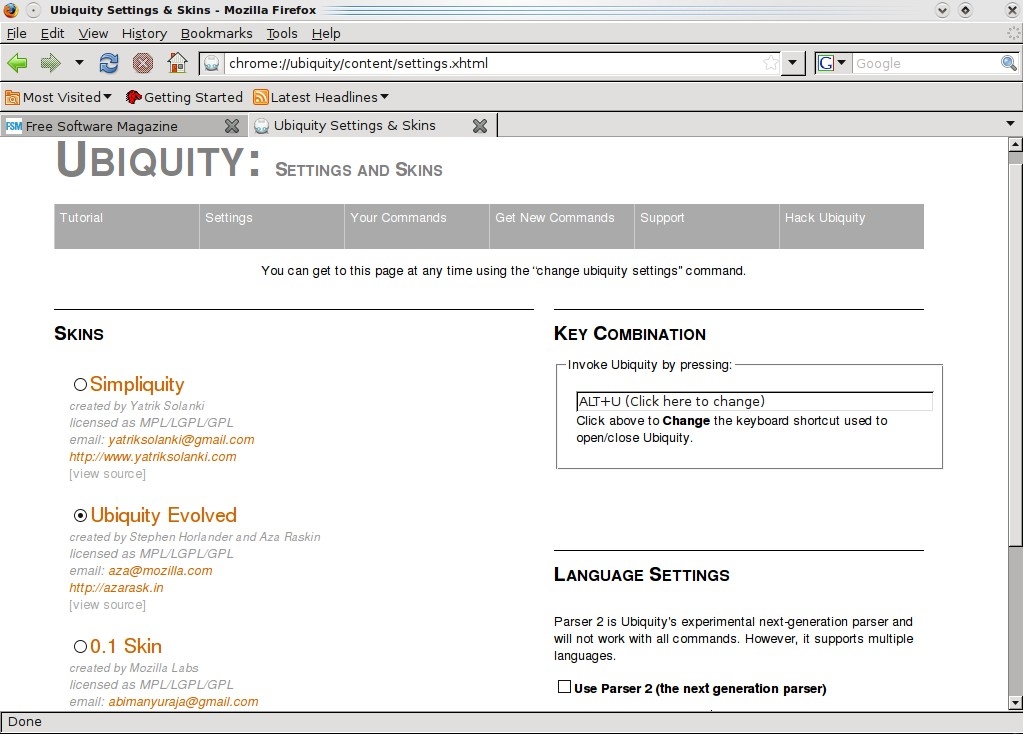
Task: Click the Ubiquity Evolved skin title
Action: click(x=164, y=515)
